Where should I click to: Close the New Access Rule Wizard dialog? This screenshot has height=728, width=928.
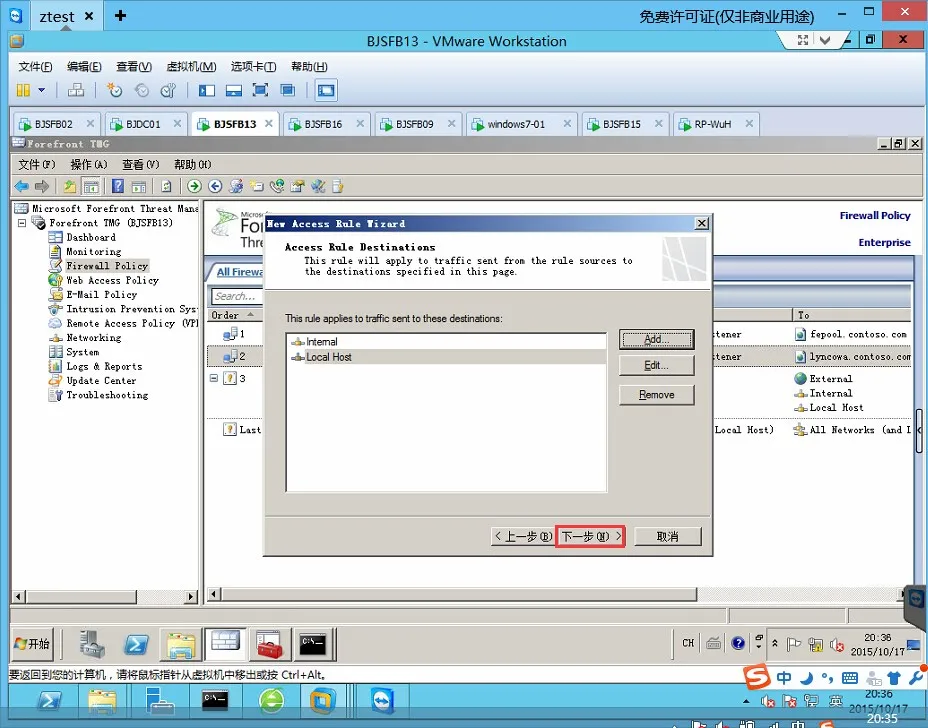coord(701,223)
